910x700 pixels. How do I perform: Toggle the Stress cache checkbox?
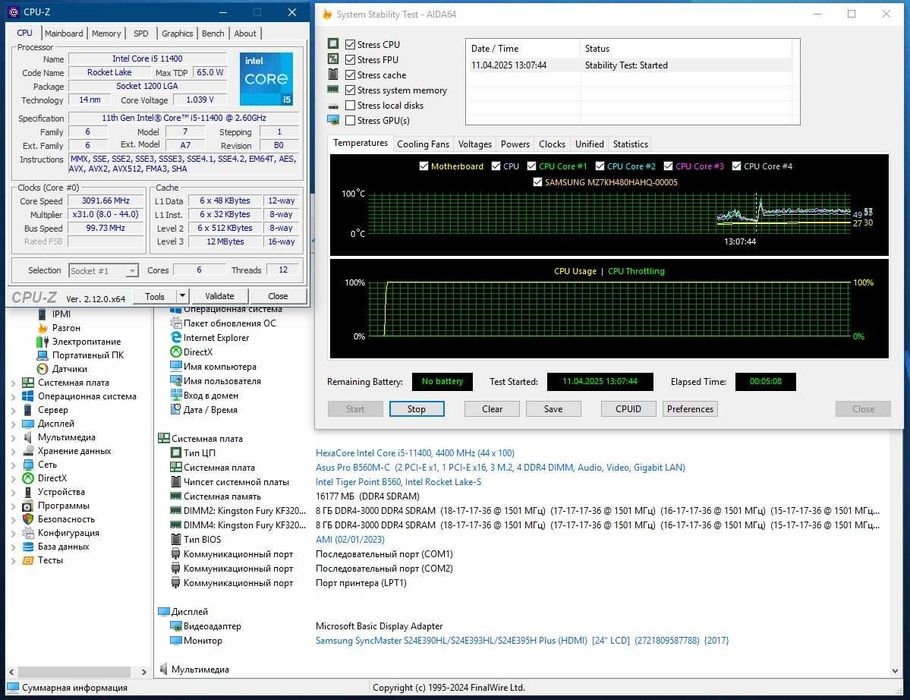(x=350, y=75)
